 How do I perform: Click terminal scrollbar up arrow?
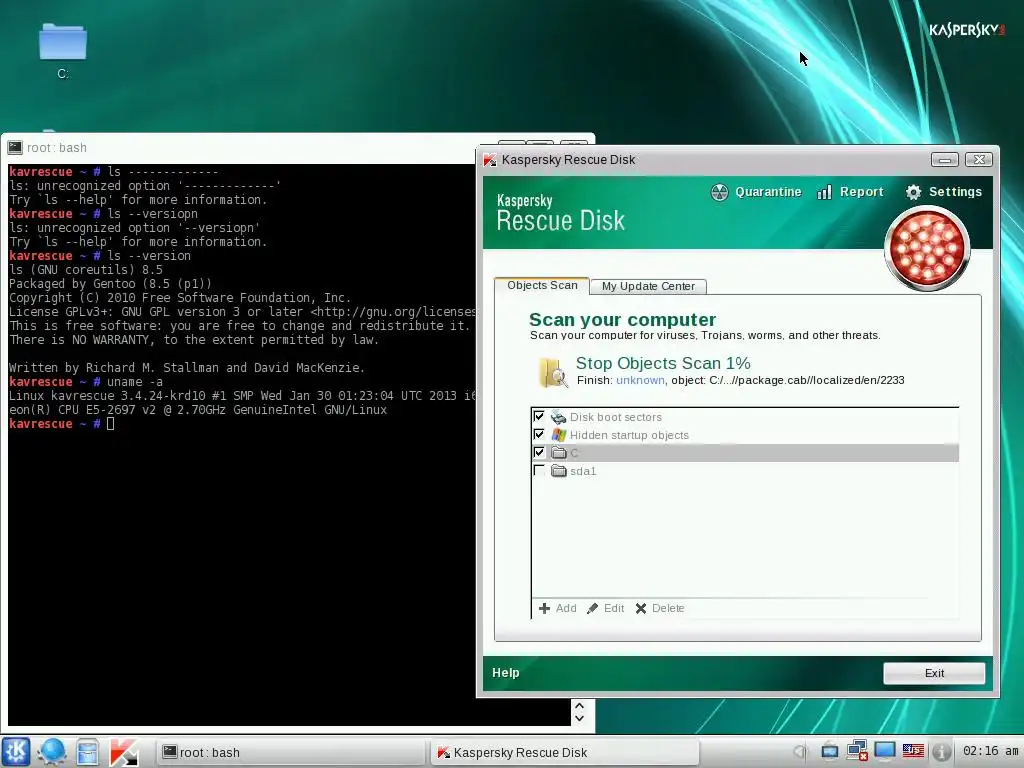579,706
